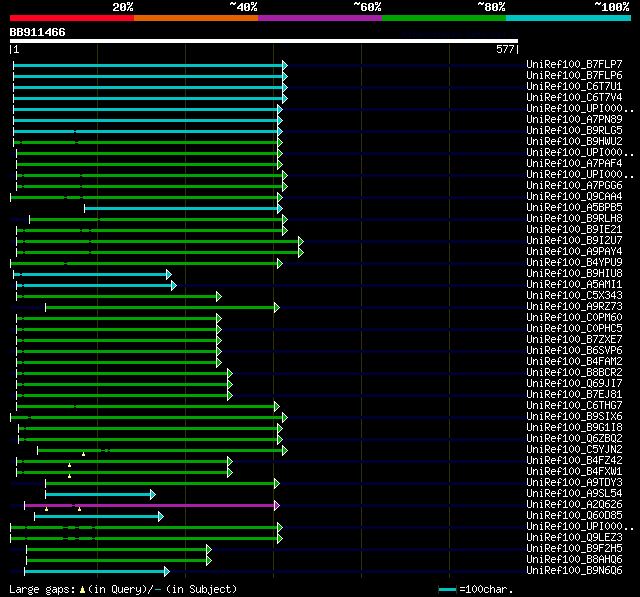Click the cyan alignment bar for B9HIU8
The width and height of the screenshot is (640, 597).
point(92,275)
